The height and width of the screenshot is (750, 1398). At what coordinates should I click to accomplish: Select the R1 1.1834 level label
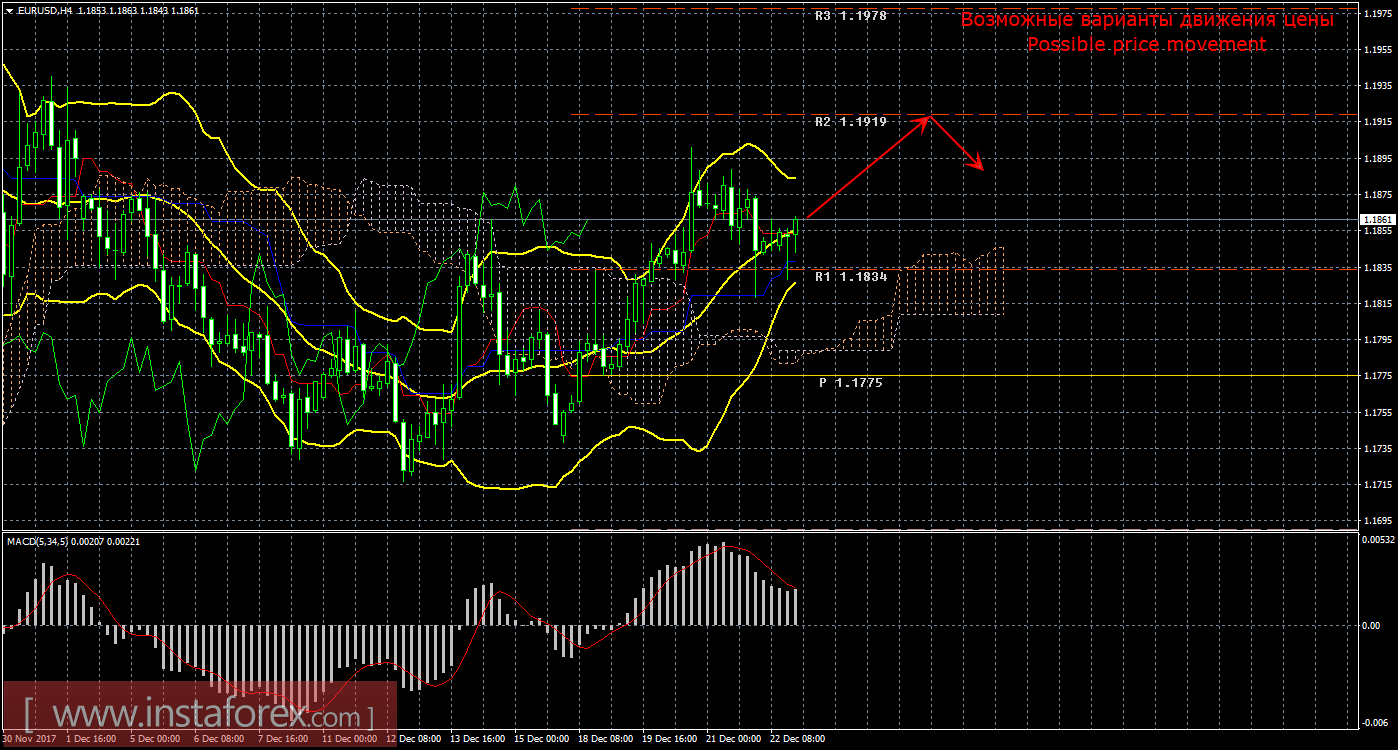(x=851, y=276)
